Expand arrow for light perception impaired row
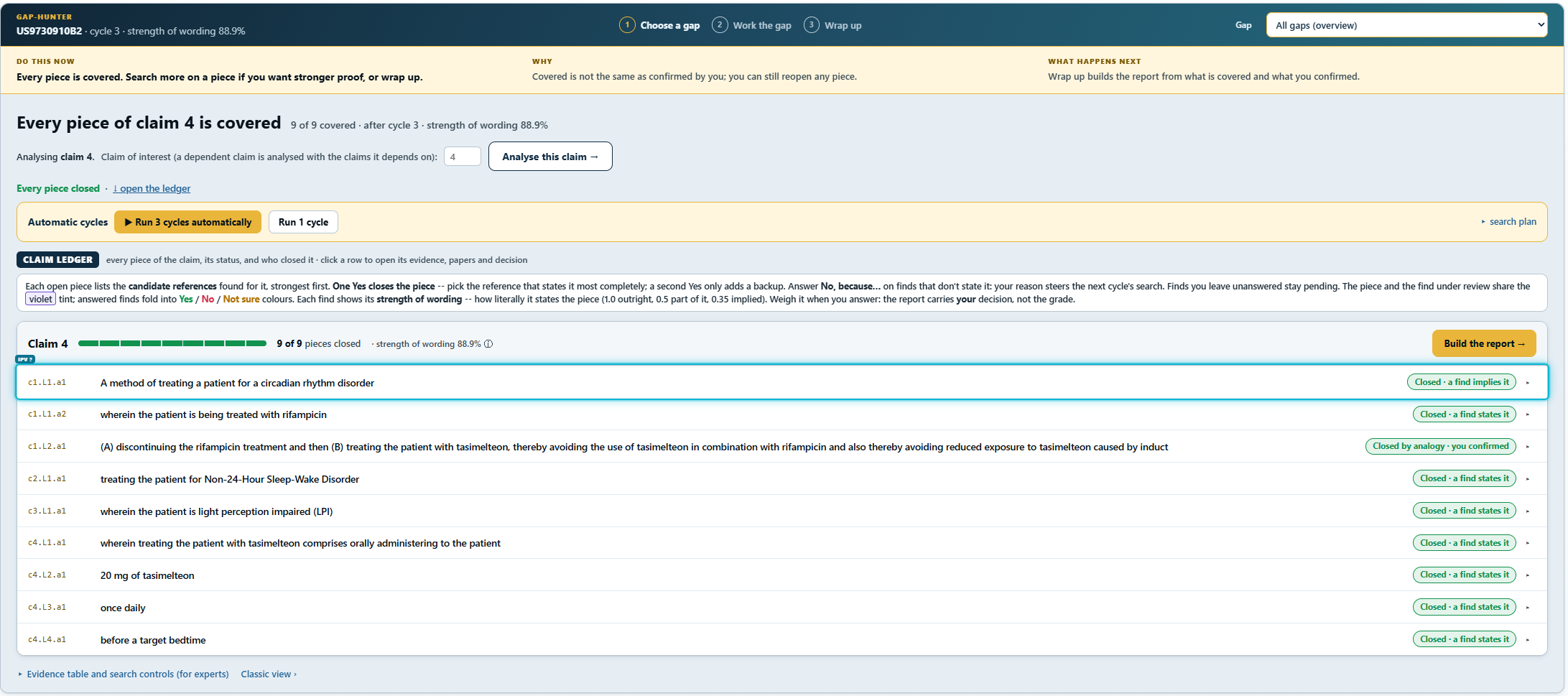 [x=1528, y=511]
